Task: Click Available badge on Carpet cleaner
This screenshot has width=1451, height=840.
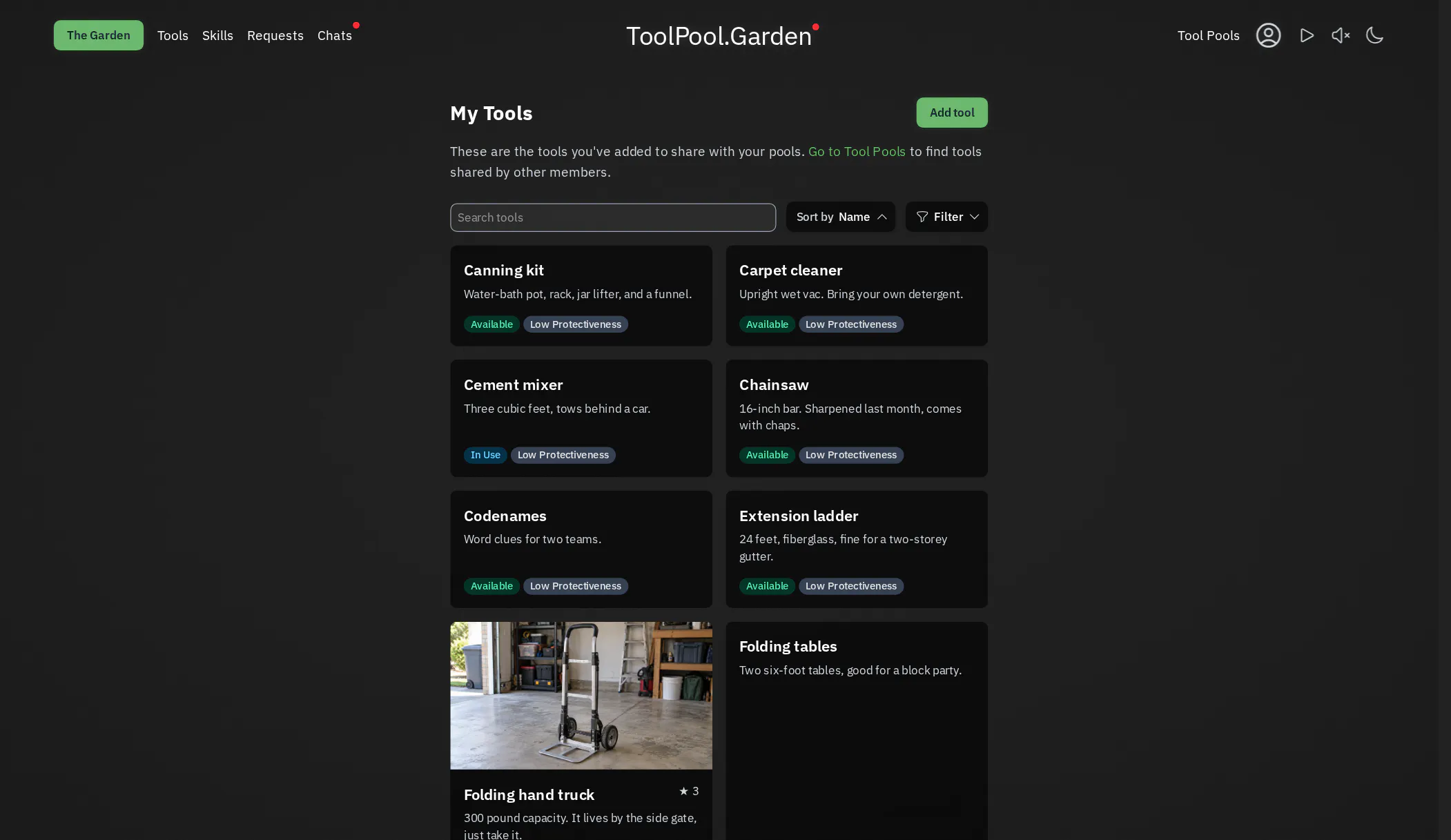Action: click(767, 324)
